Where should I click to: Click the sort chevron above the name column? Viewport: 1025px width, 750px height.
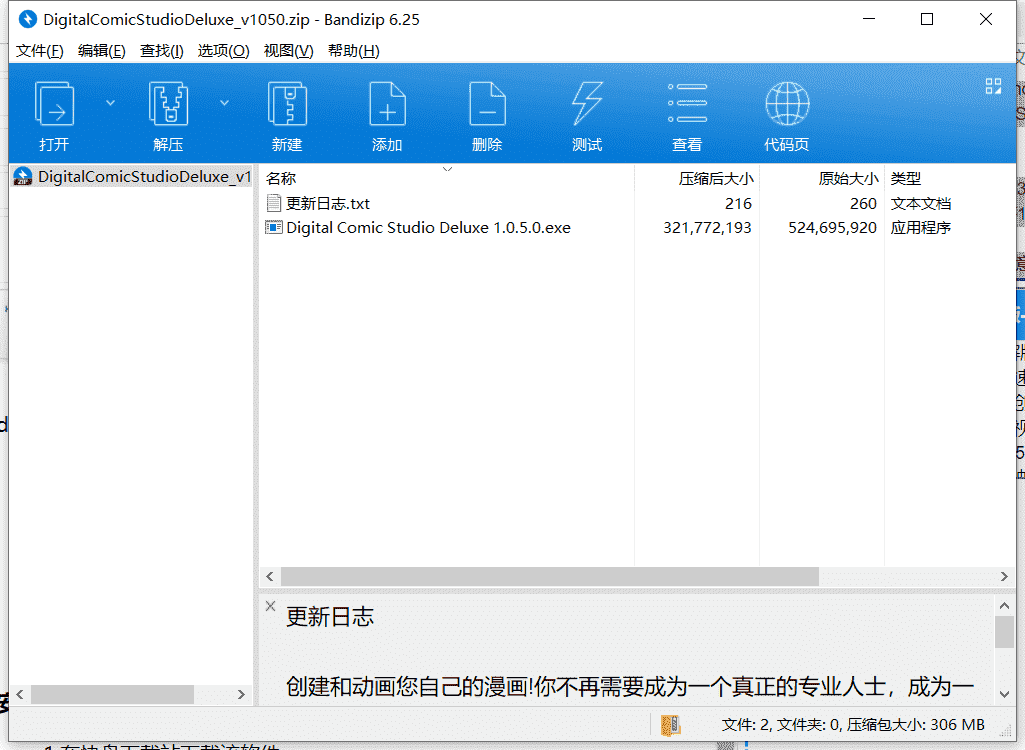(447, 169)
